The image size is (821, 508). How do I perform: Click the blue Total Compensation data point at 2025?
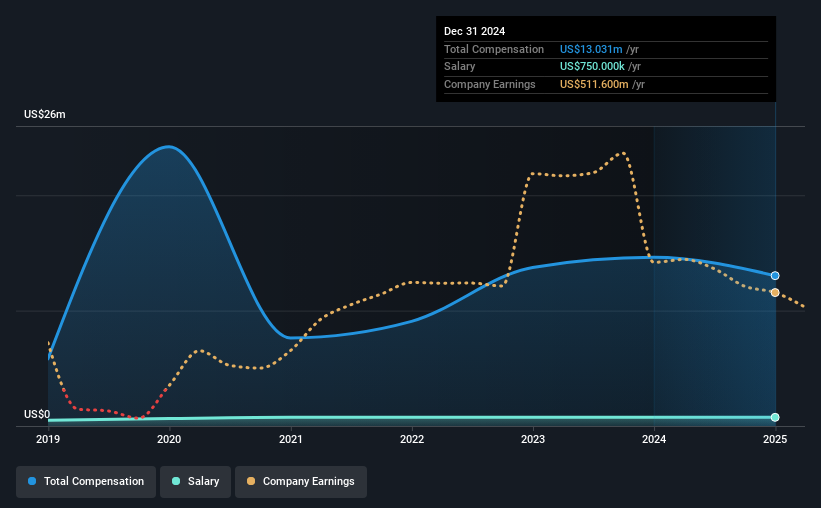[x=775, y=275]
